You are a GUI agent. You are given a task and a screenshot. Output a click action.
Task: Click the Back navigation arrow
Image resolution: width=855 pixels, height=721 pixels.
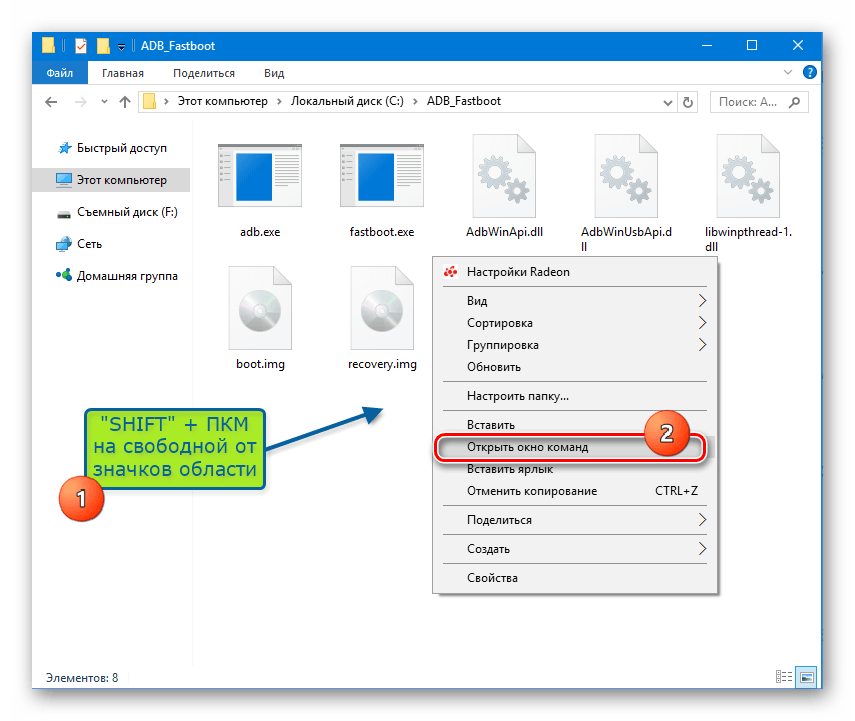pos(51,102)
